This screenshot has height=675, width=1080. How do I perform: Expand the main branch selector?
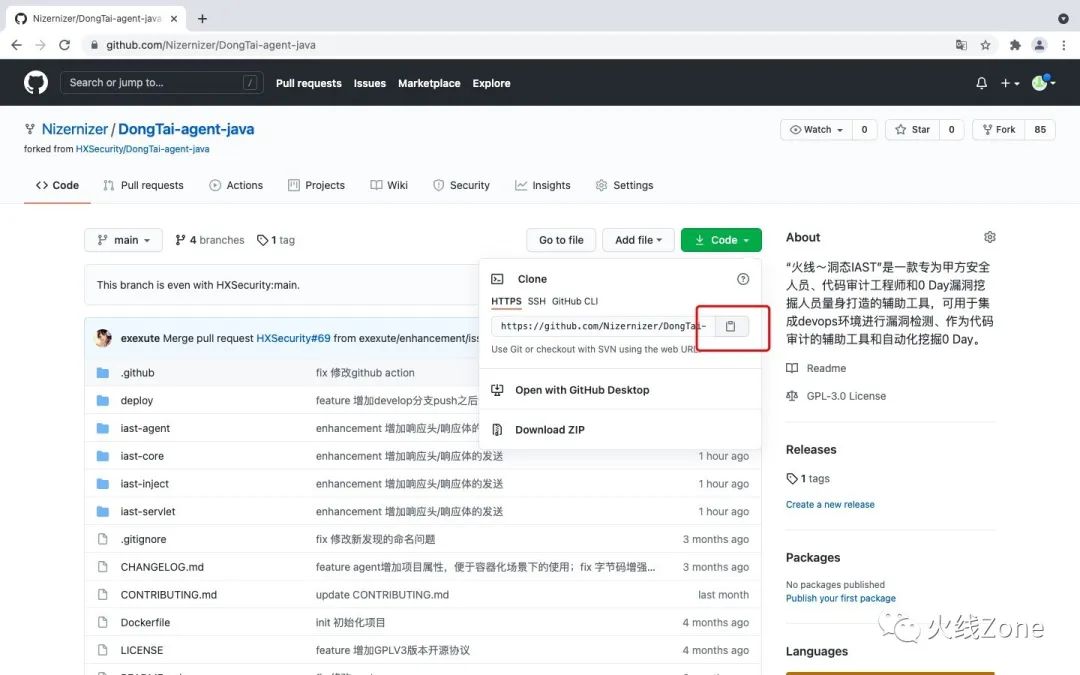(123, 240)
